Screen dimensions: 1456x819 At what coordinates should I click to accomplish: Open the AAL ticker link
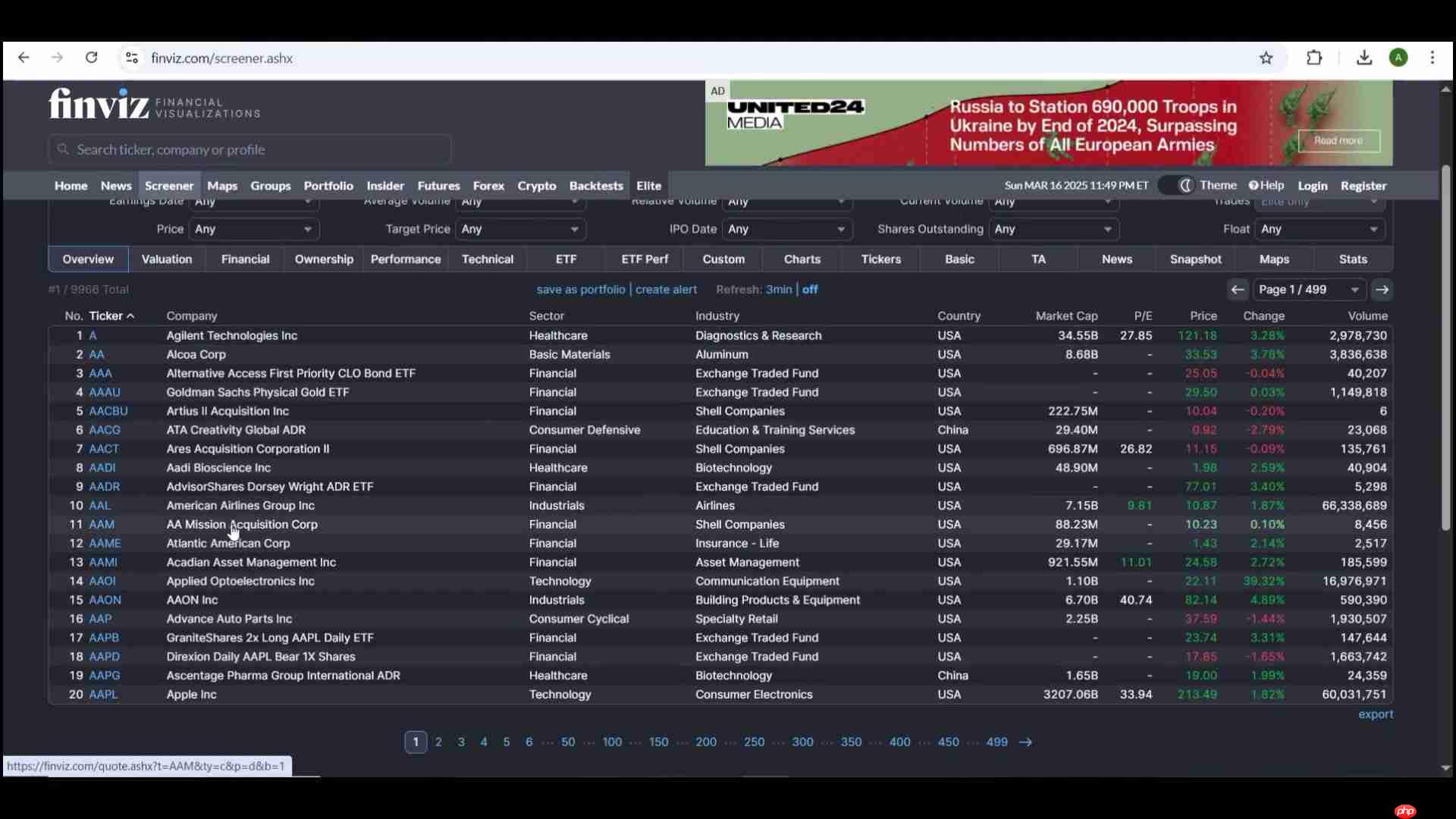point(99,506)
